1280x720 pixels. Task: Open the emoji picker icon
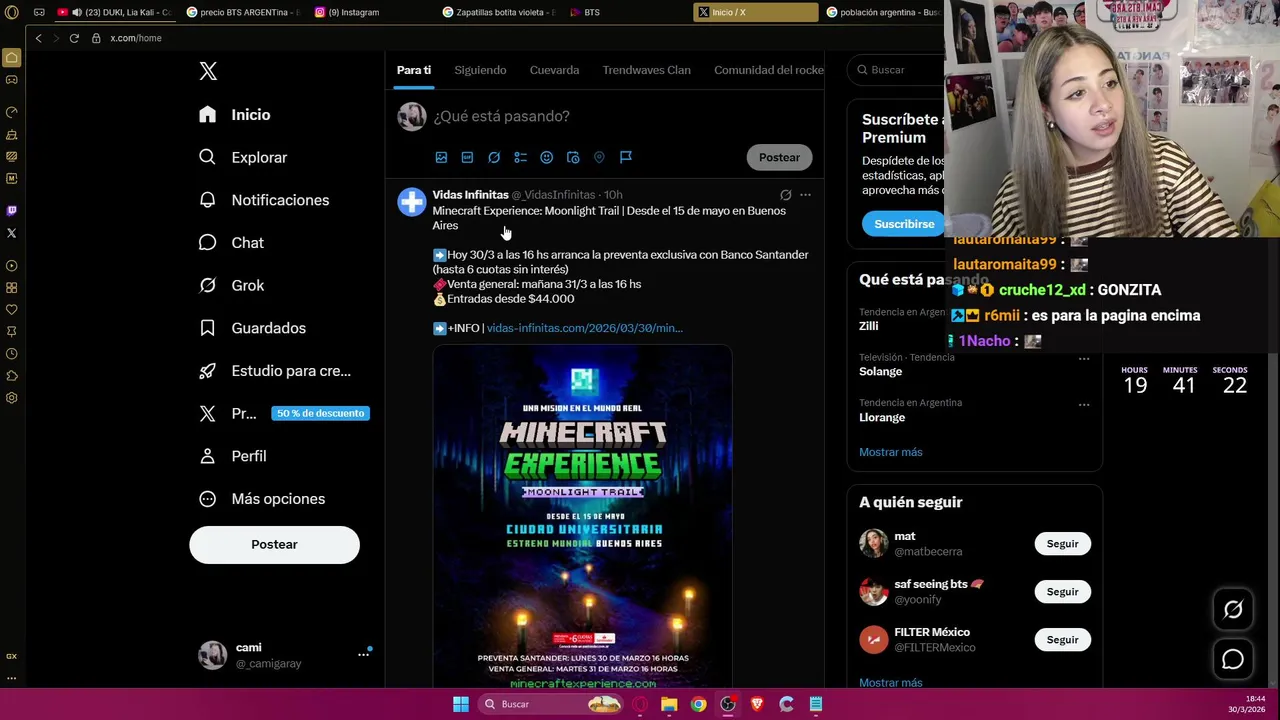point(546,157)
